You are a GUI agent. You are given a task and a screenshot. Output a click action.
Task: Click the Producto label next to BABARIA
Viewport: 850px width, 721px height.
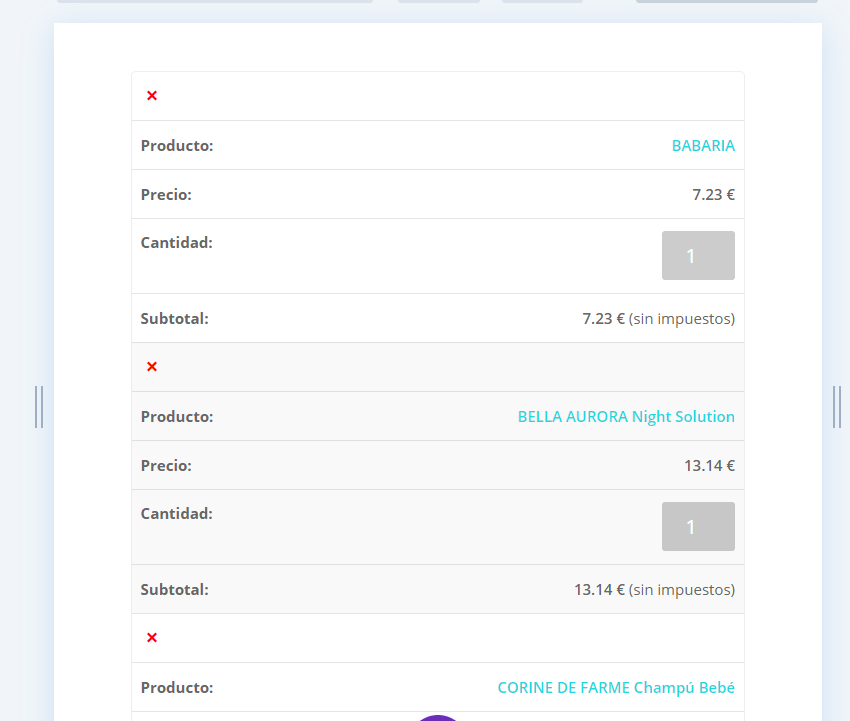point(177,145)
